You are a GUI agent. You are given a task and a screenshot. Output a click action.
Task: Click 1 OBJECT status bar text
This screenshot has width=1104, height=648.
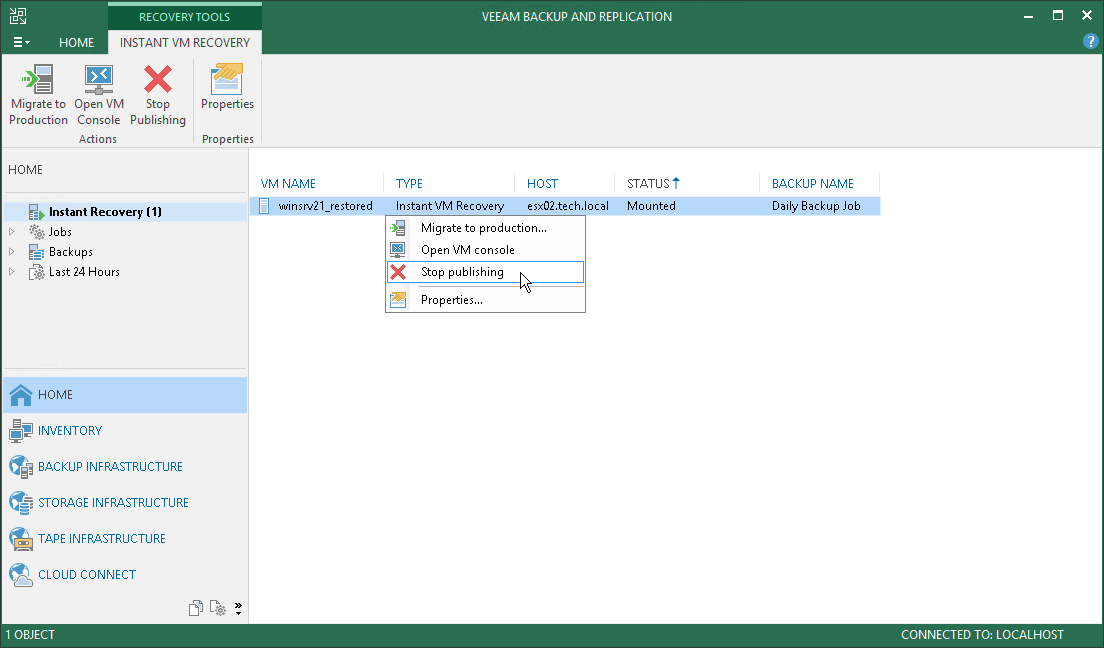[x=30, y=635]
